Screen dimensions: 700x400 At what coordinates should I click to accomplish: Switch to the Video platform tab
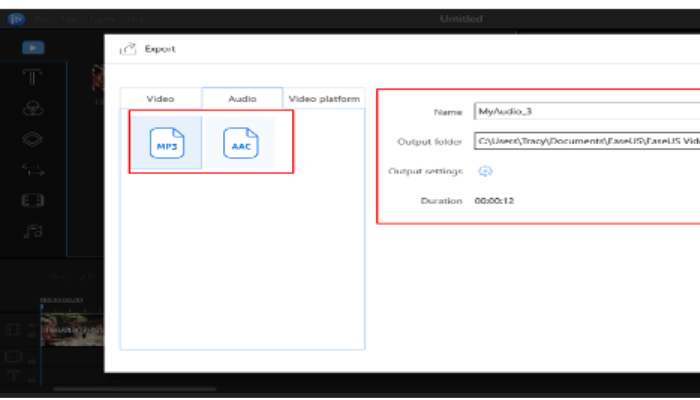pyautogui.click(x=324, y=99)
